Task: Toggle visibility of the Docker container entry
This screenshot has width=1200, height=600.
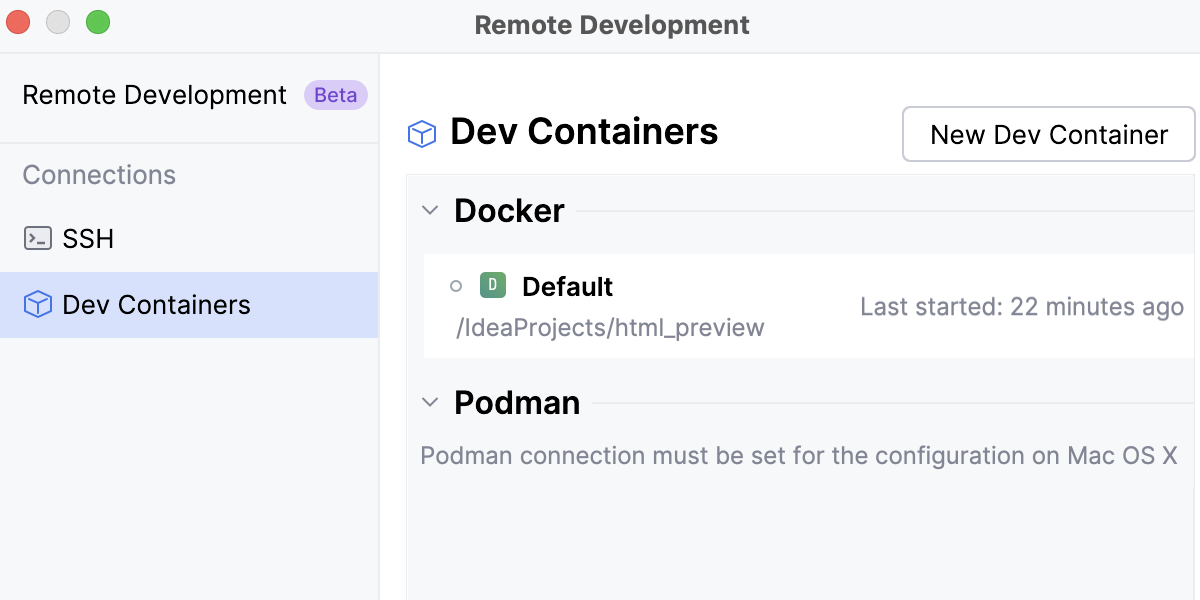Action: click(429, 210)
